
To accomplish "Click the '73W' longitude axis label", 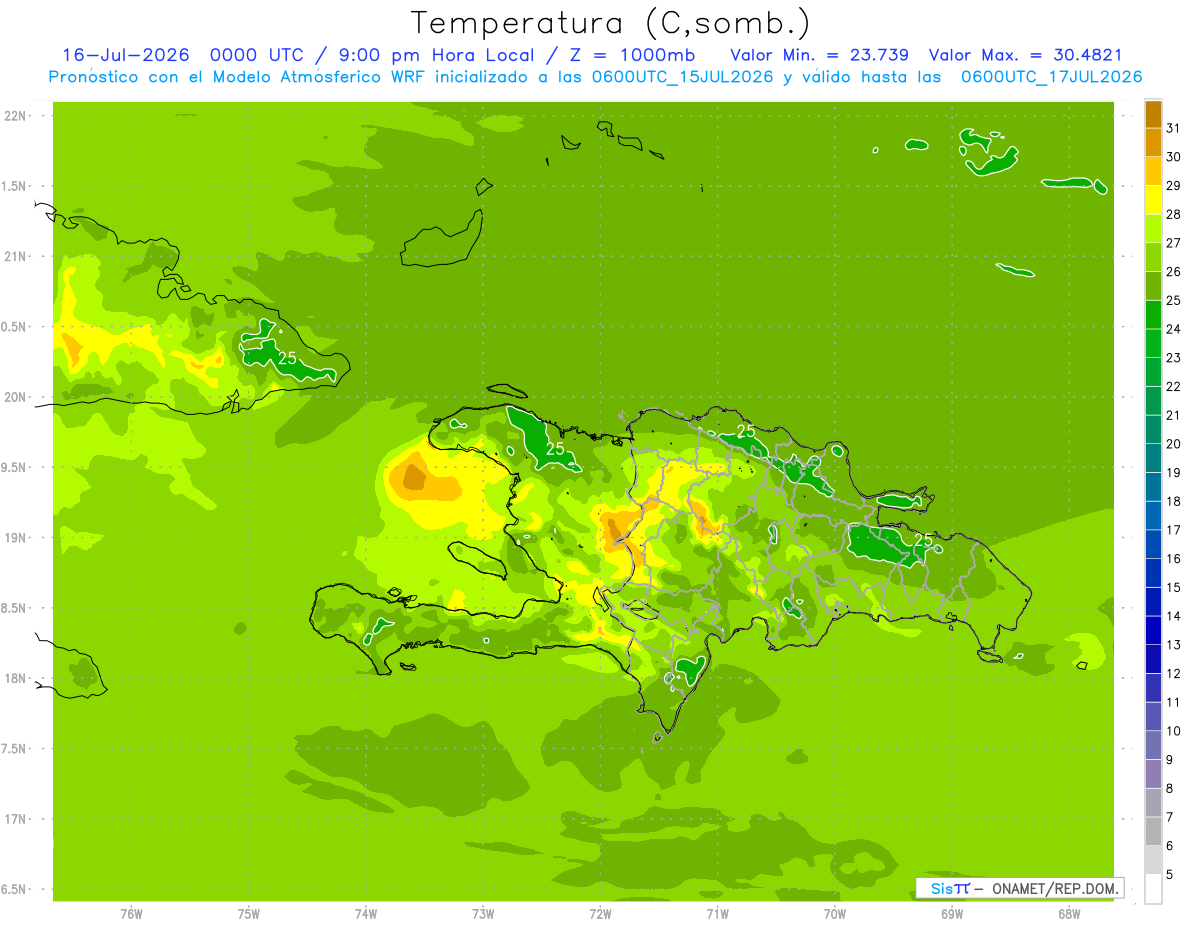I will 483,914.
